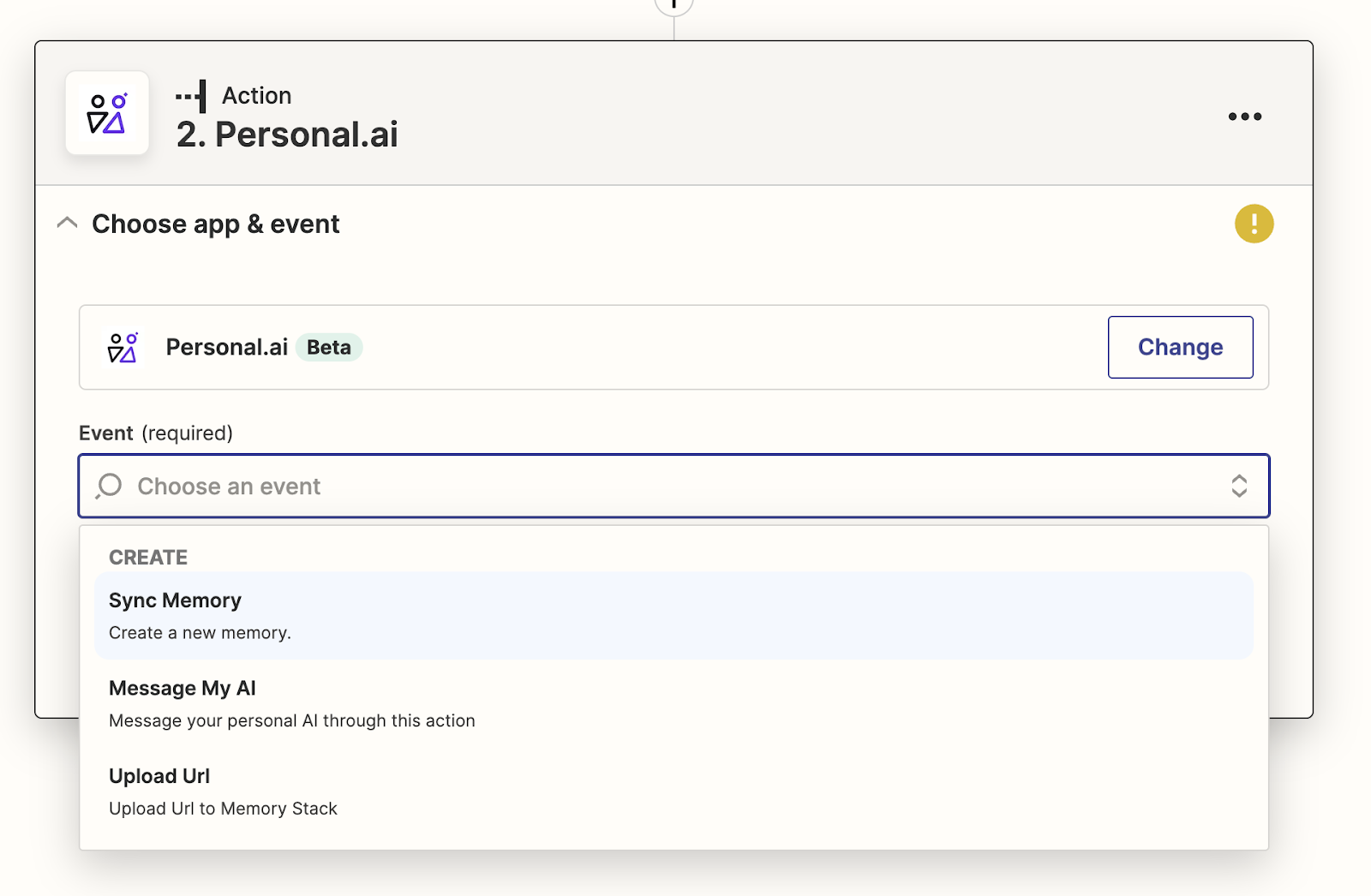Click the Beta badge next to Personal.ai
This screenshot has width=1371, height=896.
tap(329, 347)
